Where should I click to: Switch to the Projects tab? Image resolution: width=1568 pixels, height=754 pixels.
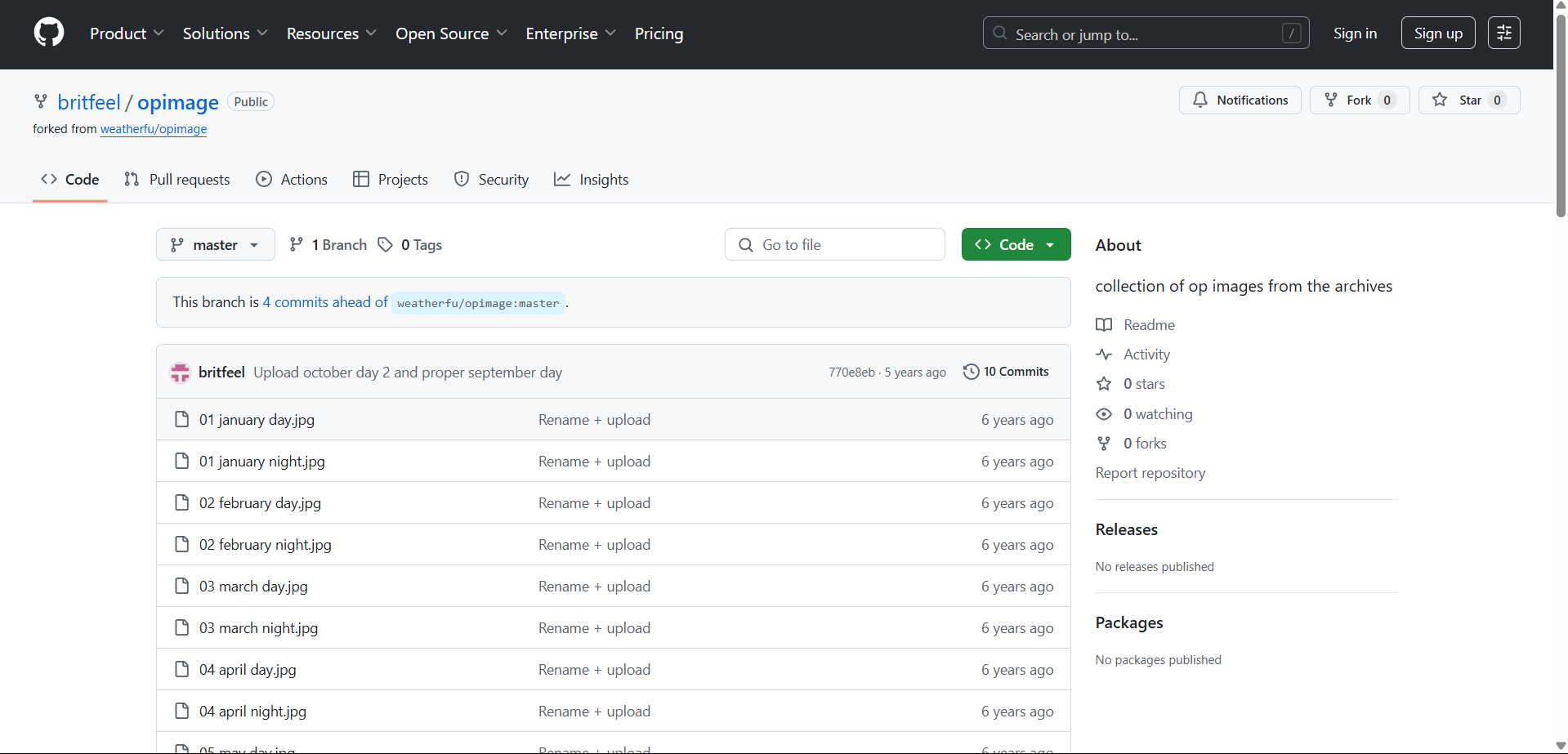391,180
